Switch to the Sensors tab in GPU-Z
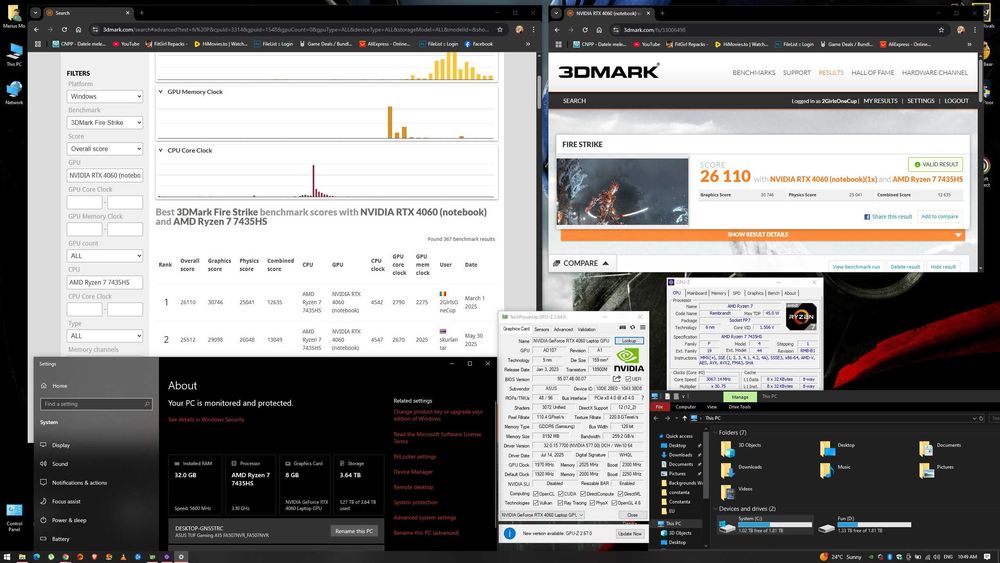1000x563 pixels. coord(541,329)
